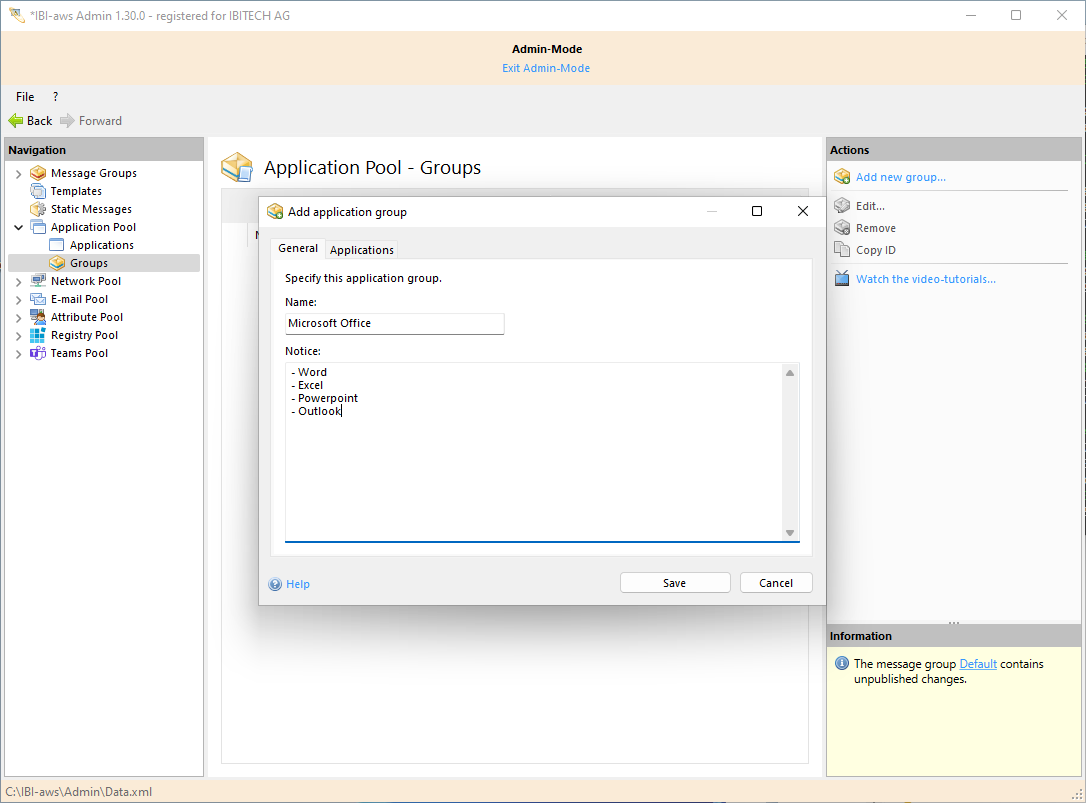Click the Notice scrollbar down arrow
This screenshot has width=1086, height=803.
(x=790, y=533)
